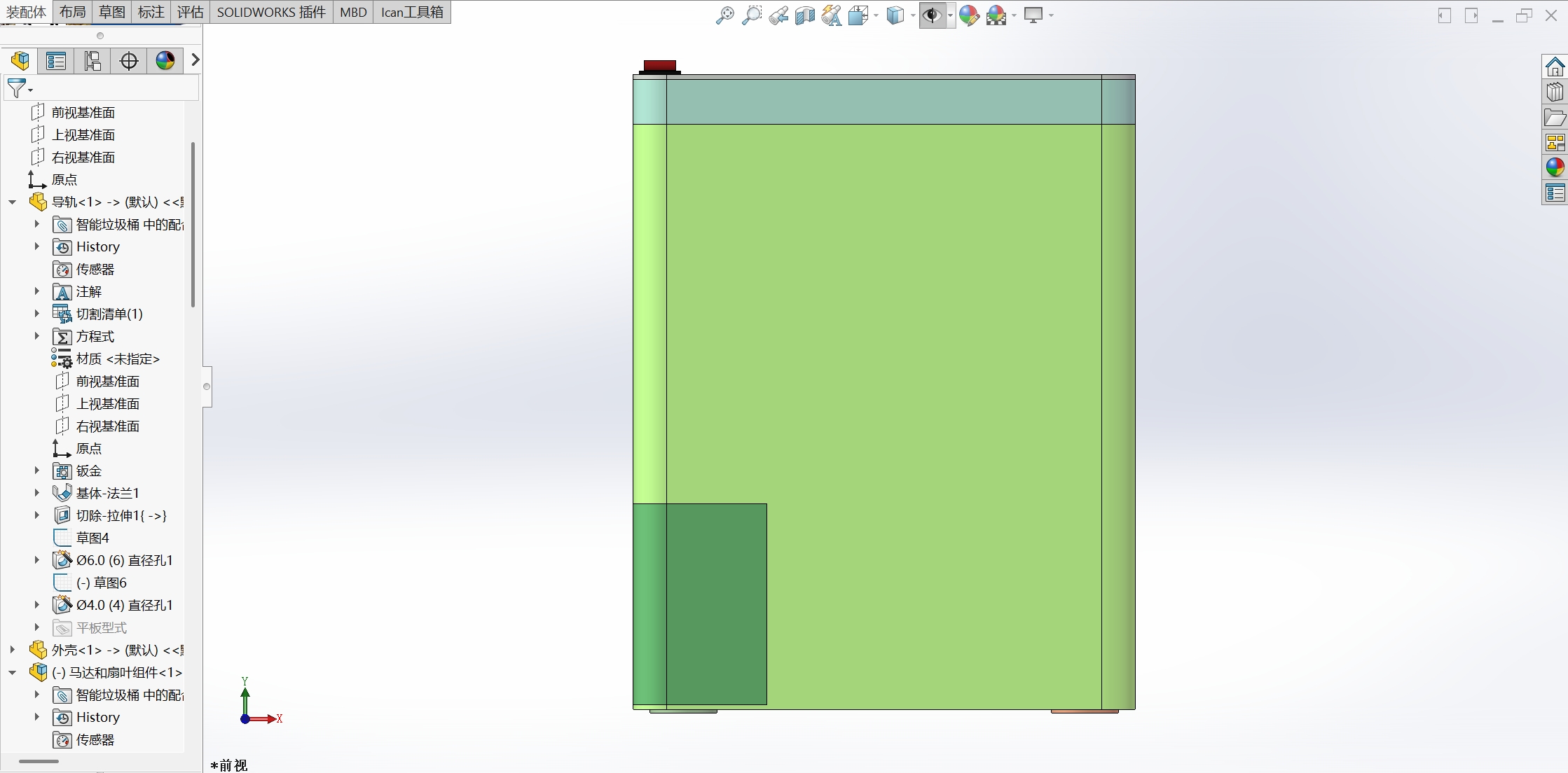
Task: Open Edit Appearance tool
Action: [969, 15]
